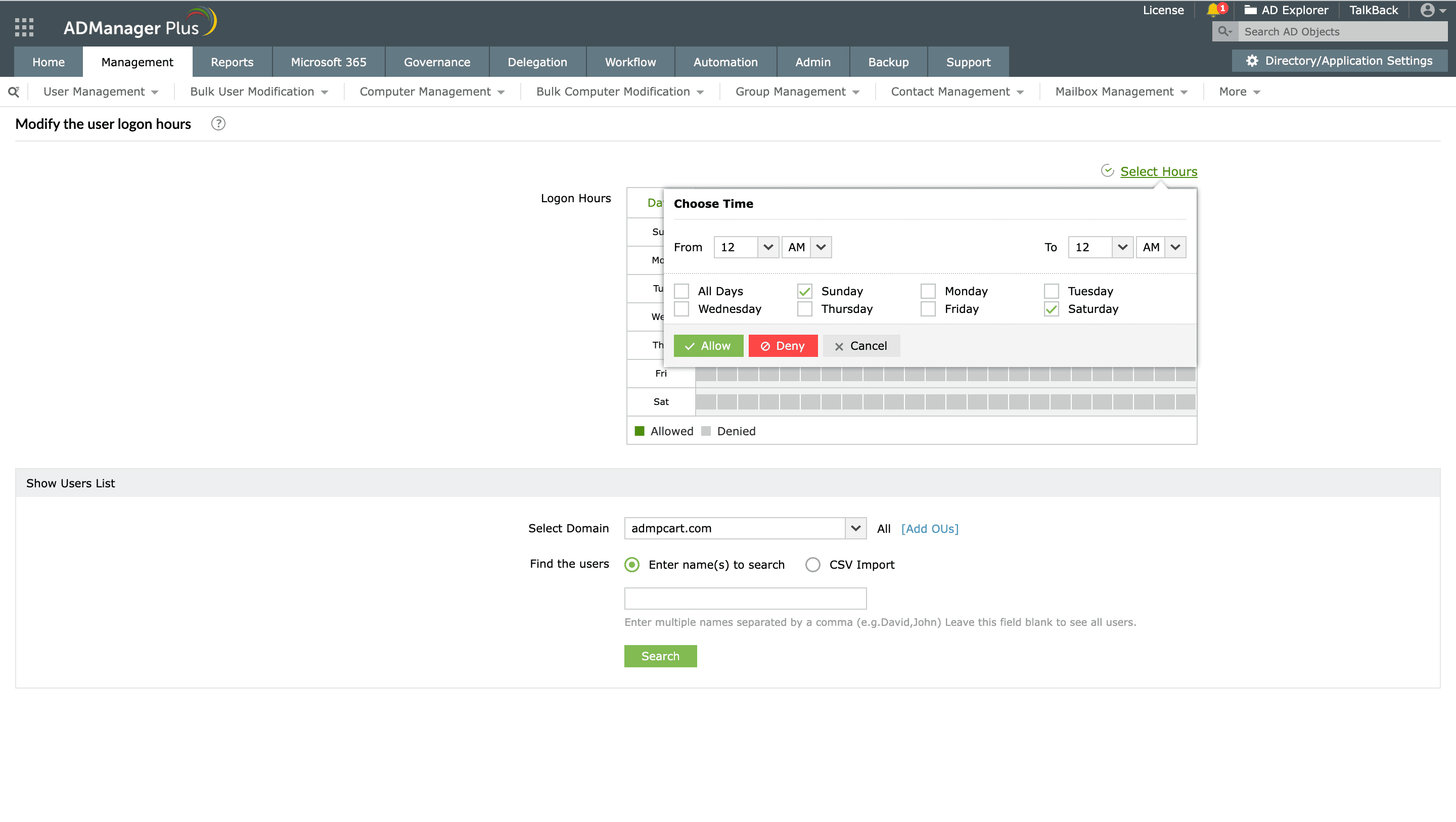Click the Directory/Application Settings gear icon

1252,61
